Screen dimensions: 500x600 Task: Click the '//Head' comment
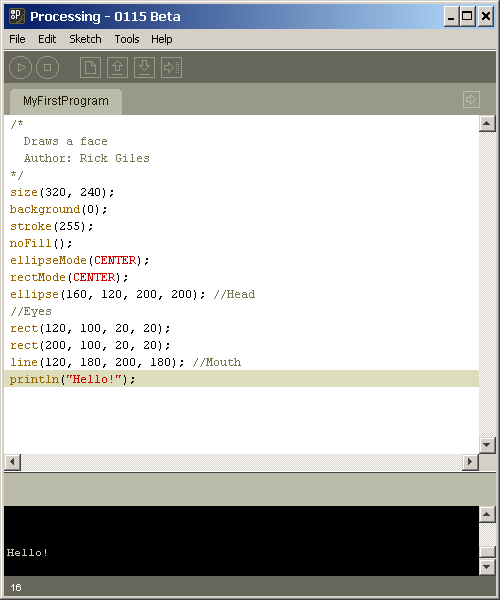tap(234, 294)
